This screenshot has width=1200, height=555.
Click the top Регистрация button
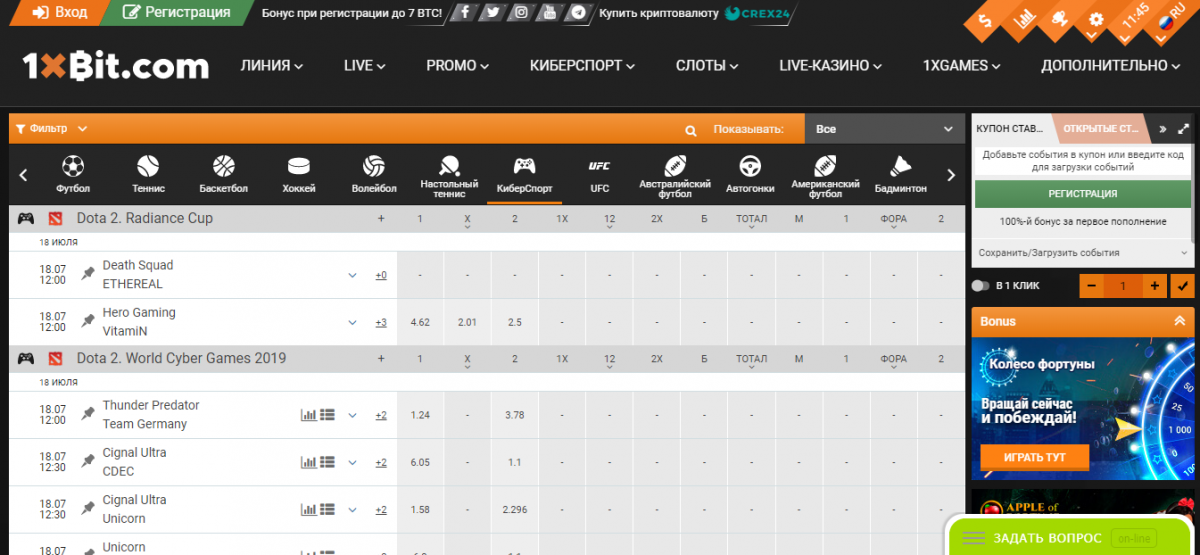click(176, 13)
